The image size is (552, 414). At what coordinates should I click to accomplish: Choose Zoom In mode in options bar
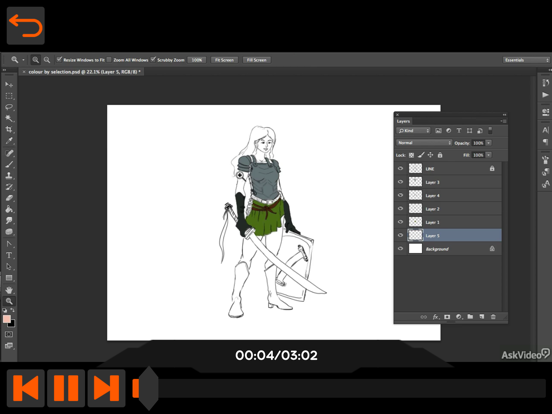(35, 60)
